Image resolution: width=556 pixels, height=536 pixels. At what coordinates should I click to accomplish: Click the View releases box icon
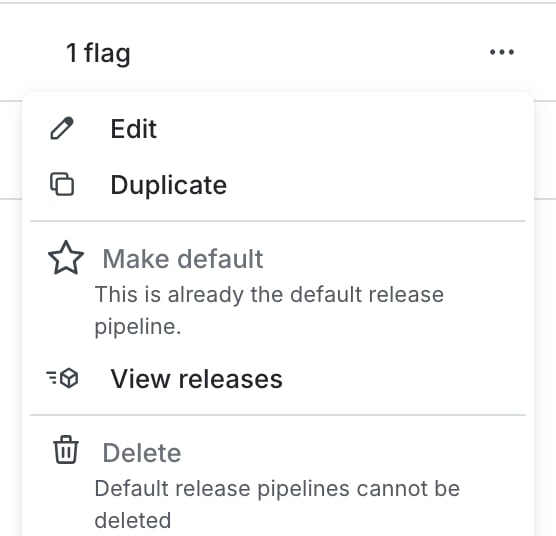click(x=62, y=378)
